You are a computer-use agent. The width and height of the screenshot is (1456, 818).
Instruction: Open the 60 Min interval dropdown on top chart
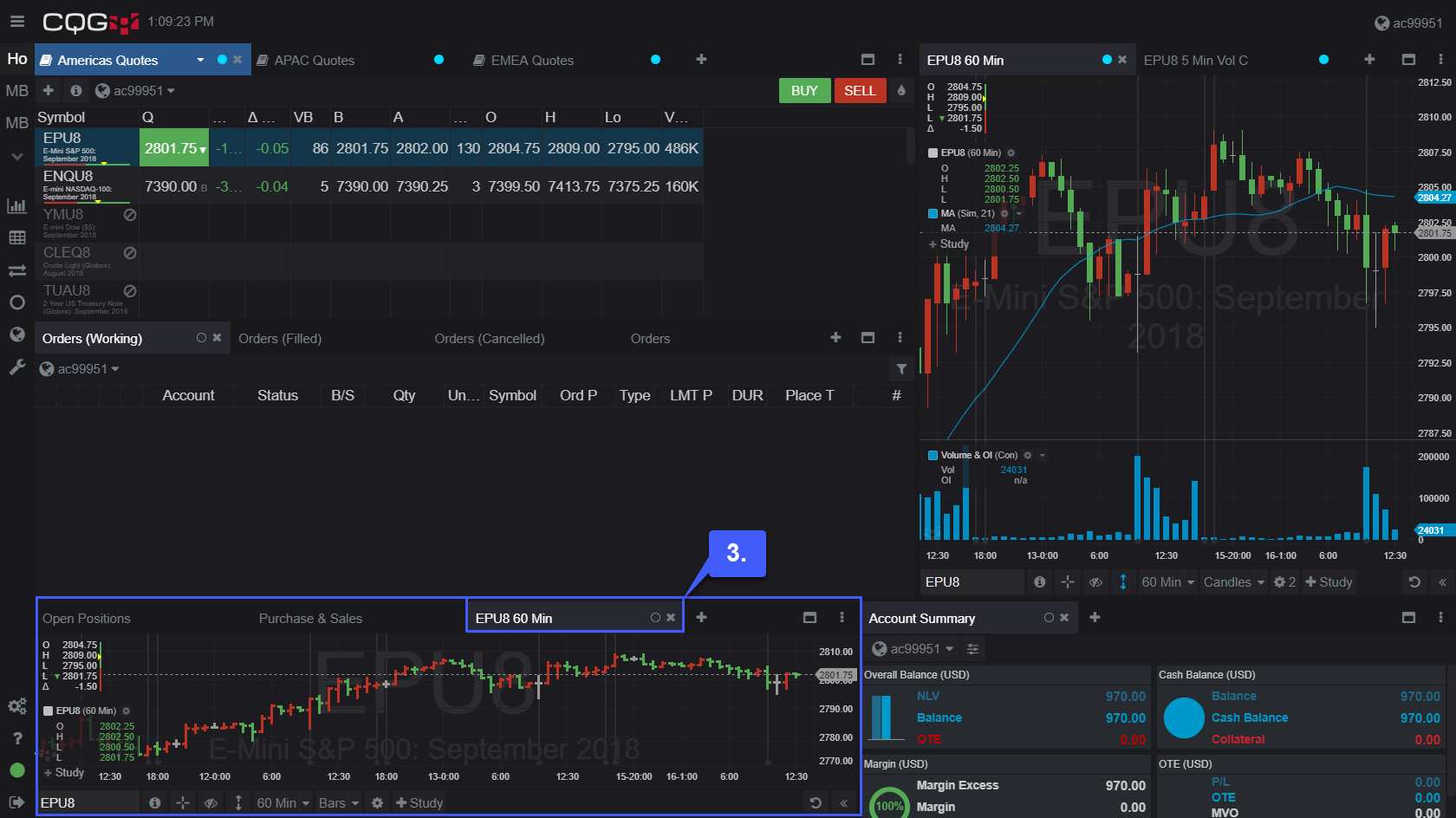click(1168, 582)
